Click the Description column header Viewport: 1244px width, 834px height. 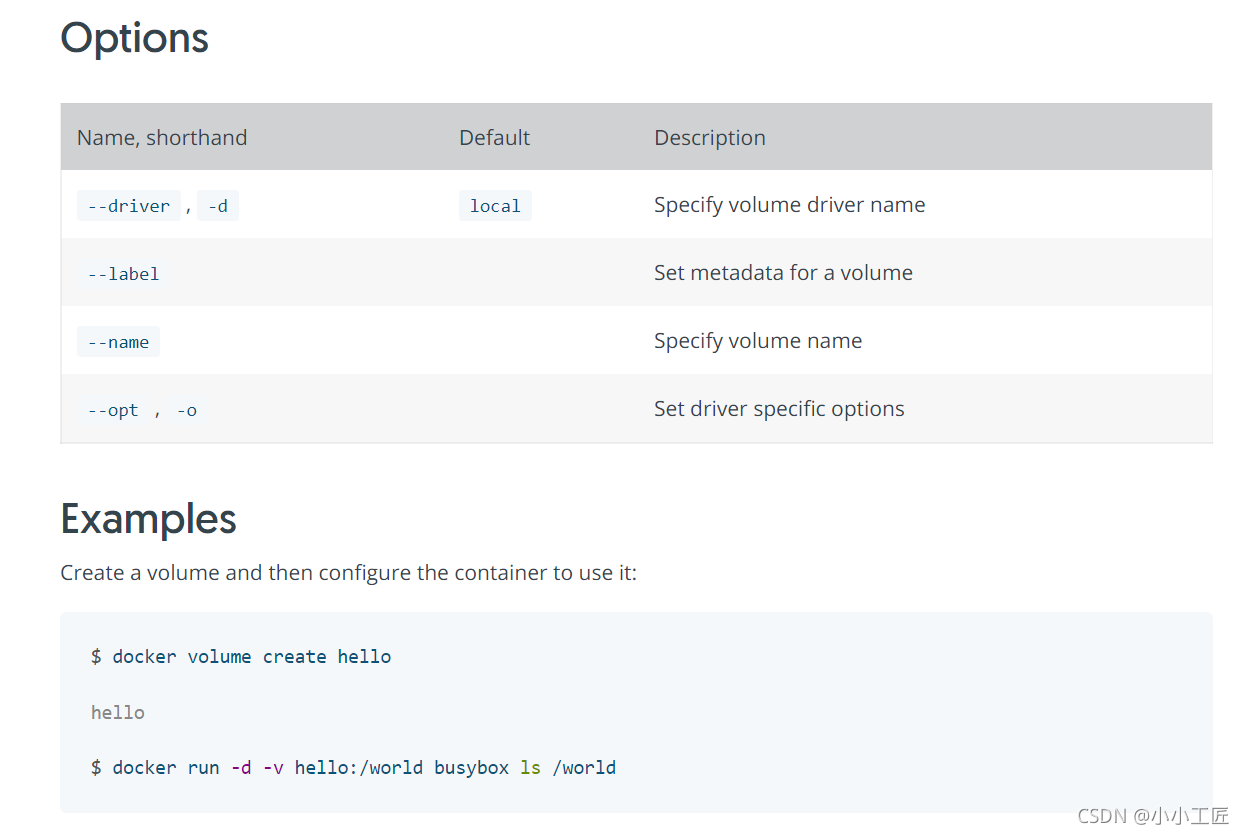coord(709,138)
